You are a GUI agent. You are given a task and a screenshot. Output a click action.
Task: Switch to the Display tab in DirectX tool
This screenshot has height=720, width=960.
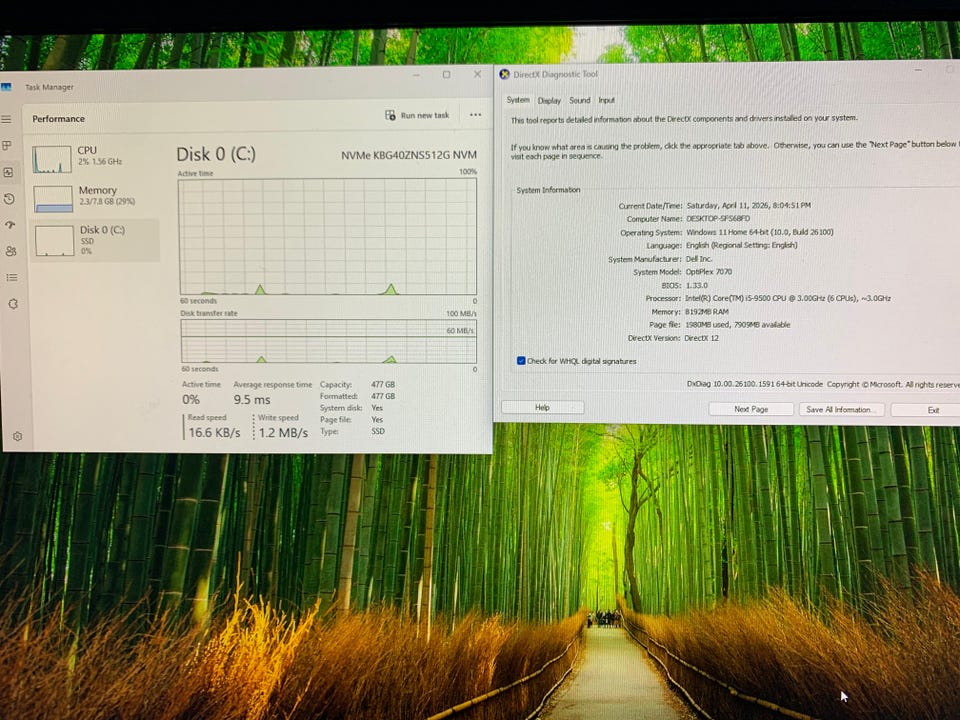[549, 100]
